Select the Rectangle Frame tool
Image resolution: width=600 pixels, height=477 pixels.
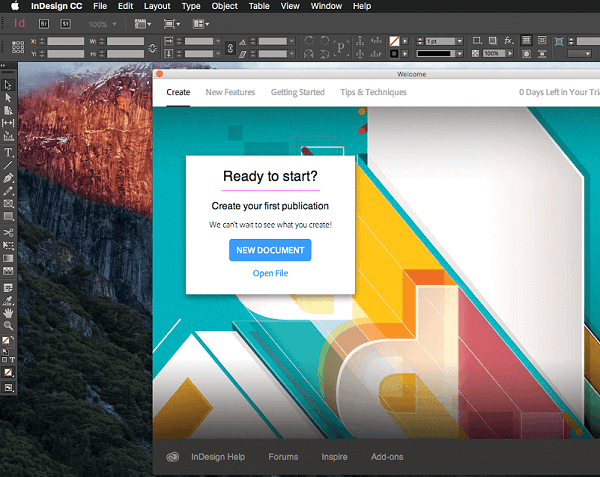(8, 203)
